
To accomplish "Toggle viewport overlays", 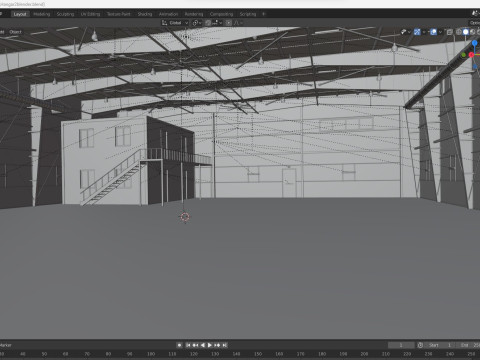I will 434,32.
